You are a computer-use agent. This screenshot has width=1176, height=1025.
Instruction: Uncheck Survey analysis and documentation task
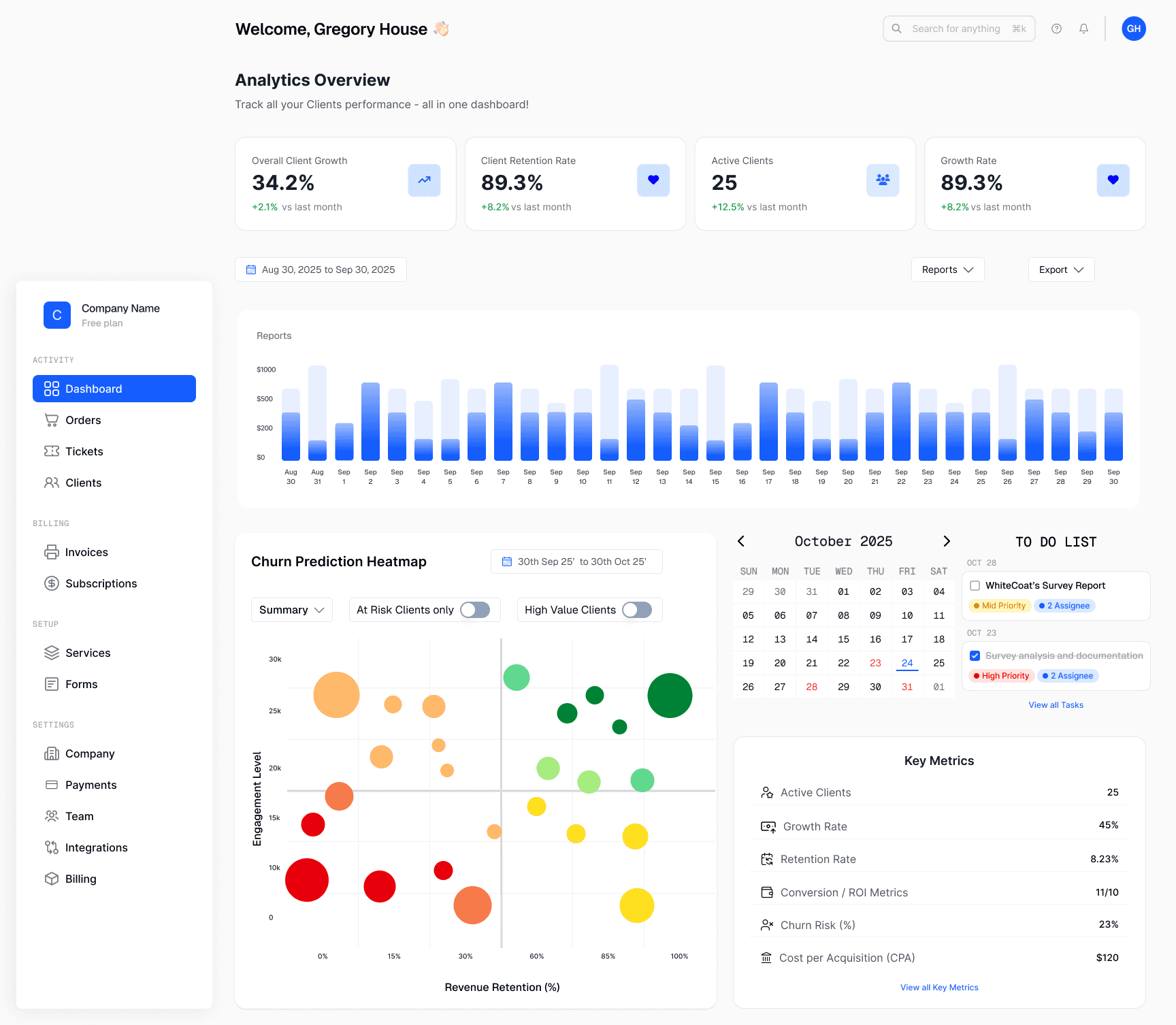(x=975, y=655)
